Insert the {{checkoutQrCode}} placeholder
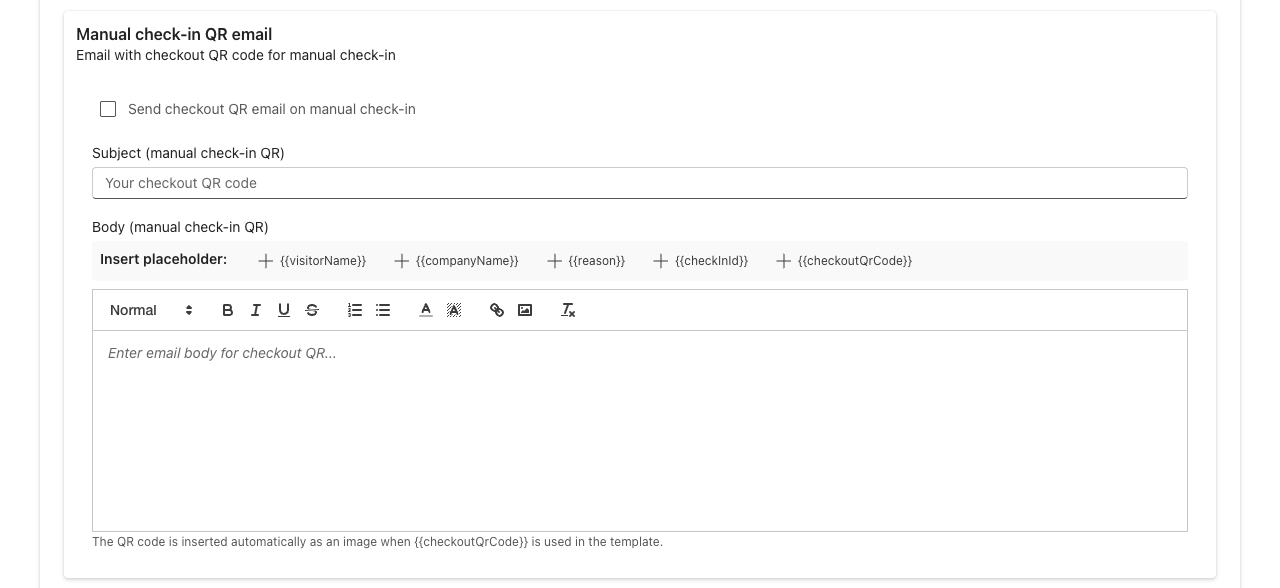This screenshot has height=588, width=1280. [x=844, y=261]
